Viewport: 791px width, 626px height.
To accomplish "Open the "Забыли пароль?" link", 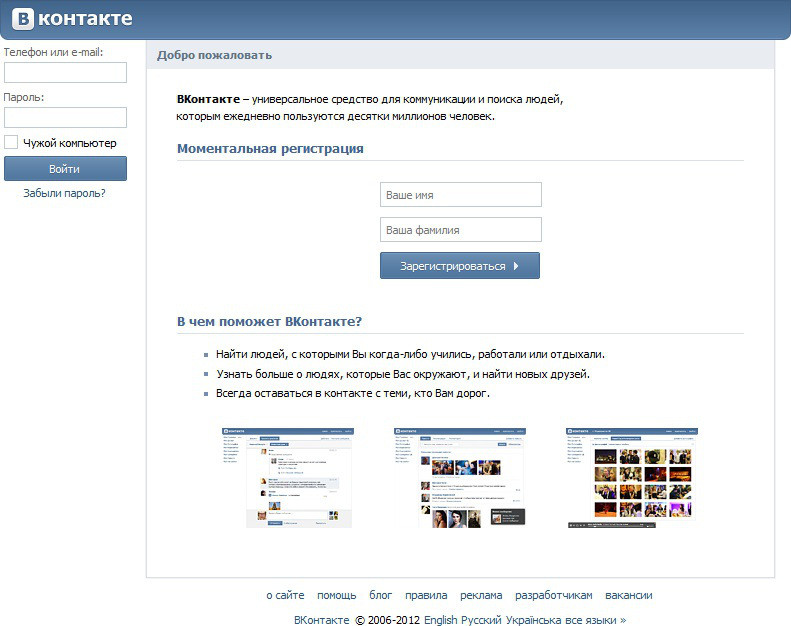I will (64, 193).
